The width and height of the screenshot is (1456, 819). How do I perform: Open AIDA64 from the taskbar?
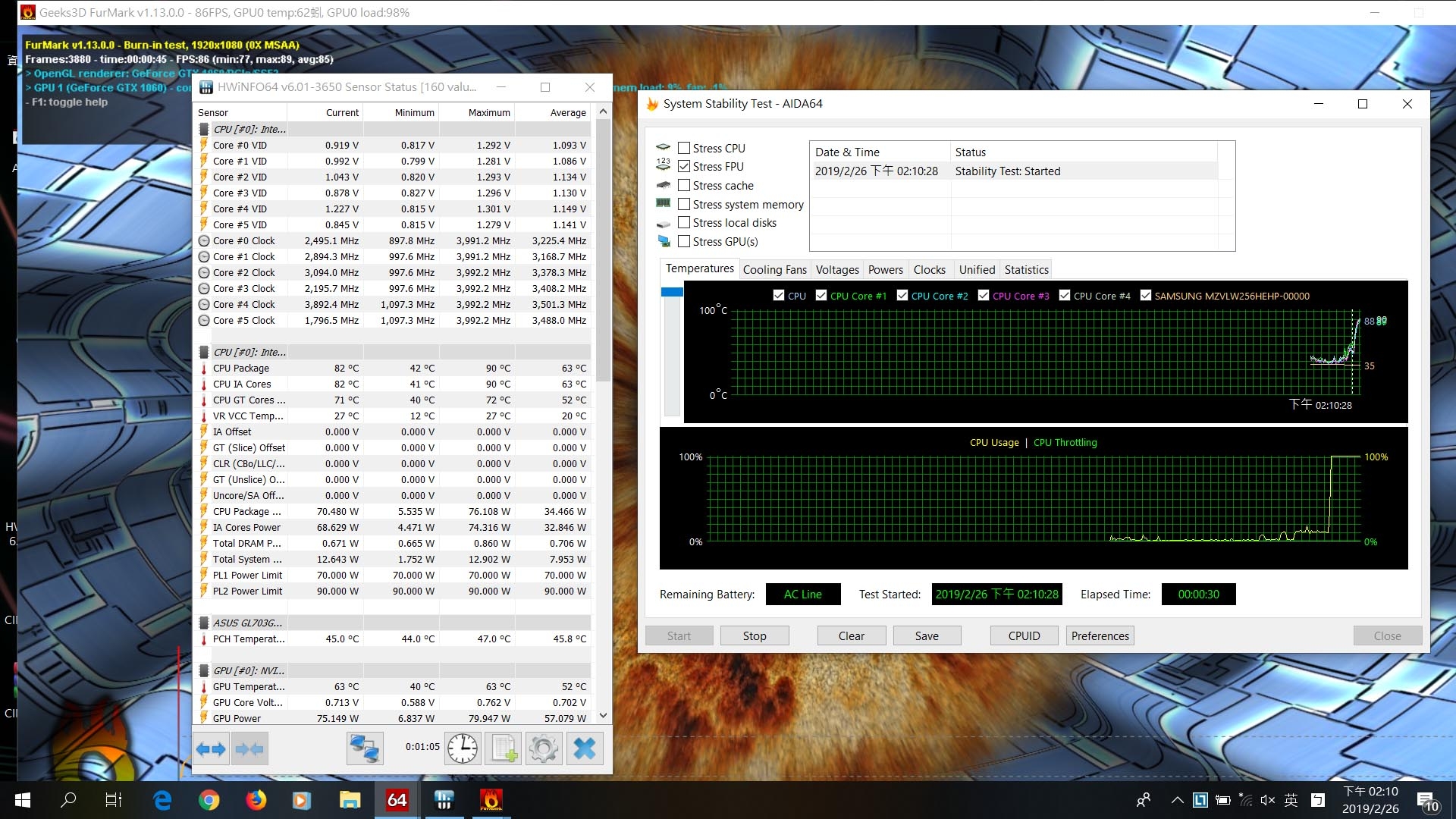point(397,800)
